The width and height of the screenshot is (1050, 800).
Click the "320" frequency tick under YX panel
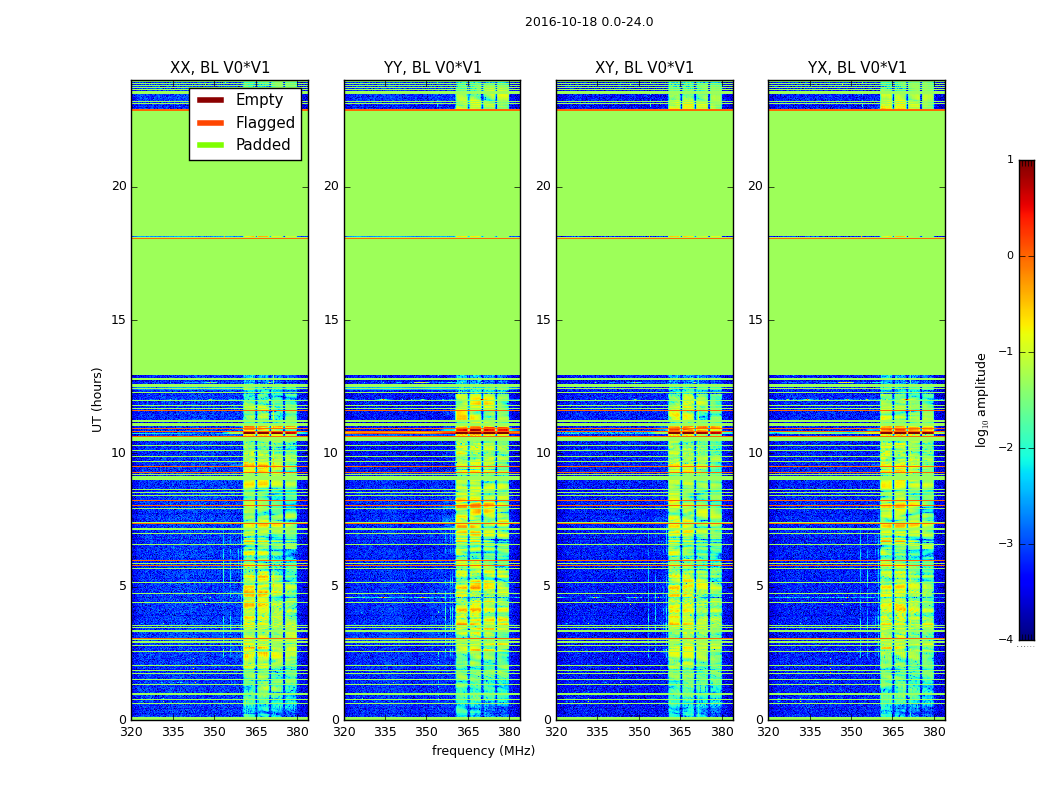click(x=769, y=732)
